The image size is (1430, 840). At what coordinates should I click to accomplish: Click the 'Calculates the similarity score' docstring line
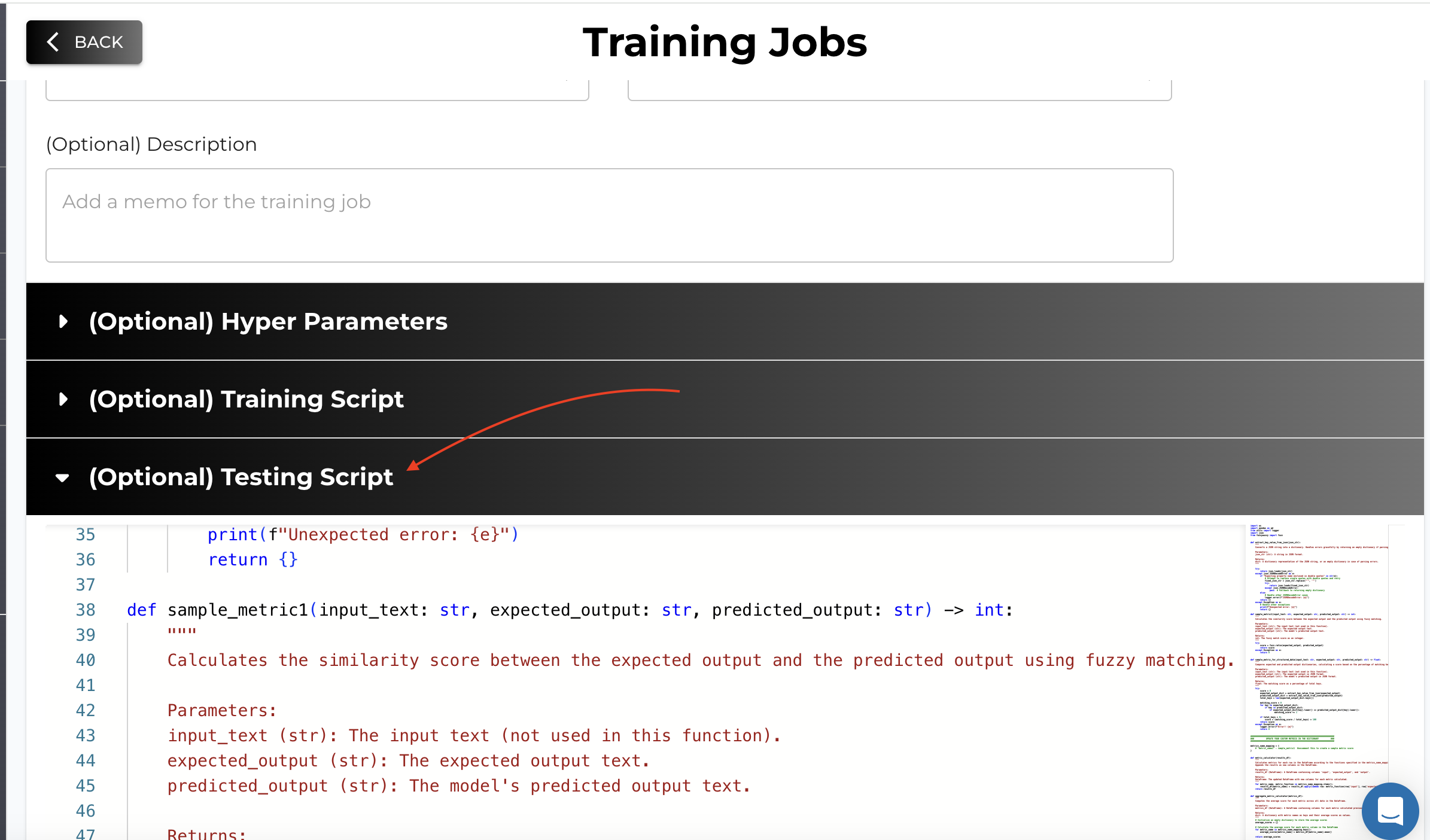(701, 660)
